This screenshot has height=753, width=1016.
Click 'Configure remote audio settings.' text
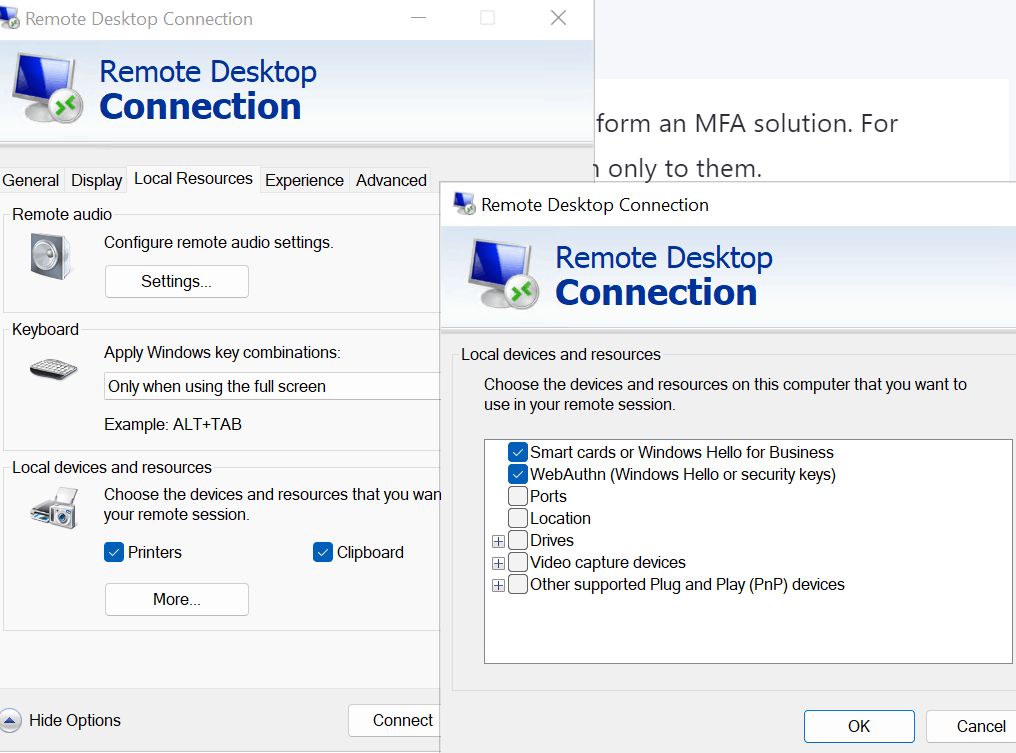click(219, 242)
